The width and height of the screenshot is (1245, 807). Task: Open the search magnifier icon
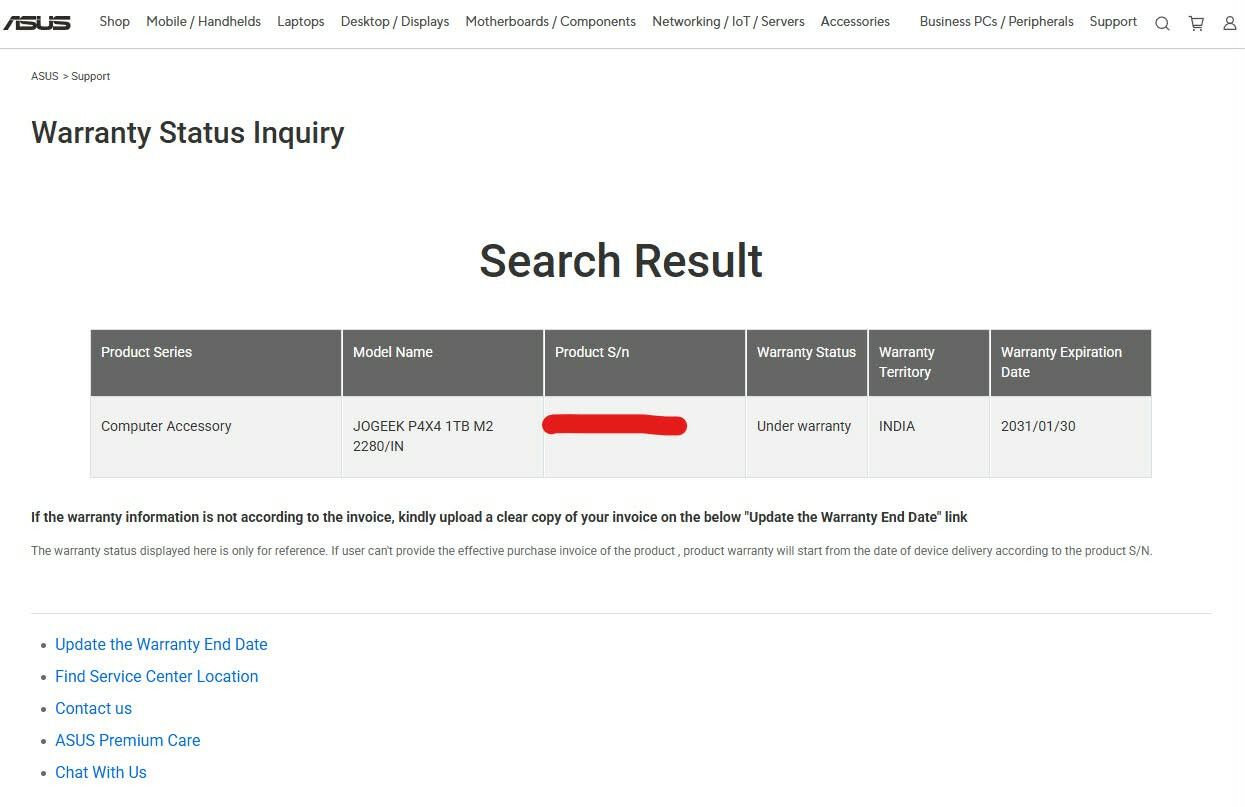pos(1162,23)
